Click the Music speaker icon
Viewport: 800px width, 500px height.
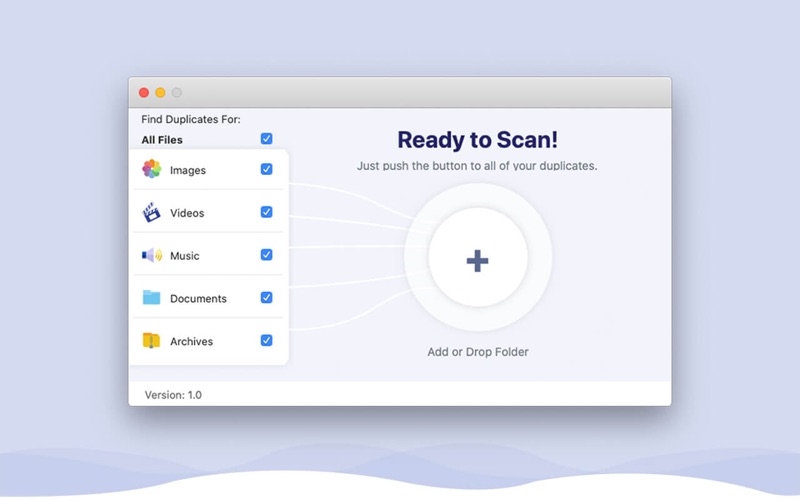pyautogui.click(x=151, y=255)
